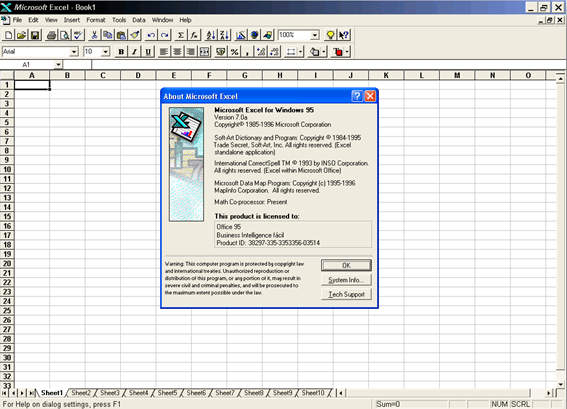
Task: Expand the fill Color dropdown arrow
Action: click(x=324, y=52)
